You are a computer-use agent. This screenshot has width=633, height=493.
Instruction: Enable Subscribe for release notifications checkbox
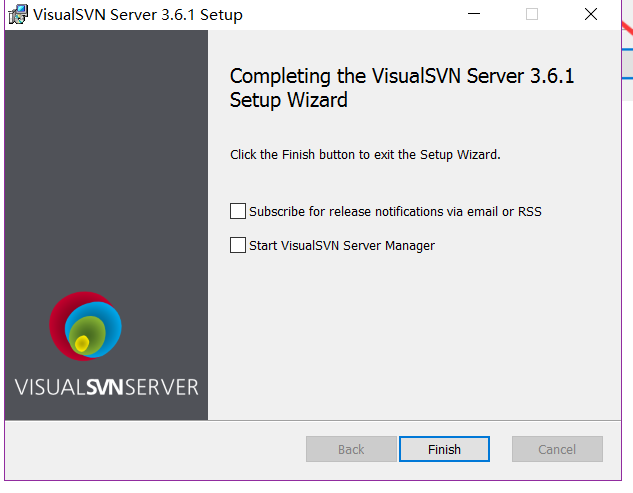click(x=238, y=211)
